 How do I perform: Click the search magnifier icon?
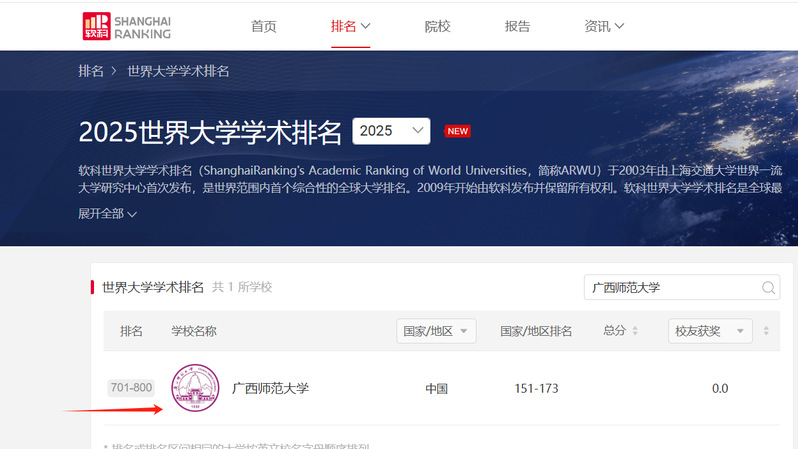(x=768, y=288)
